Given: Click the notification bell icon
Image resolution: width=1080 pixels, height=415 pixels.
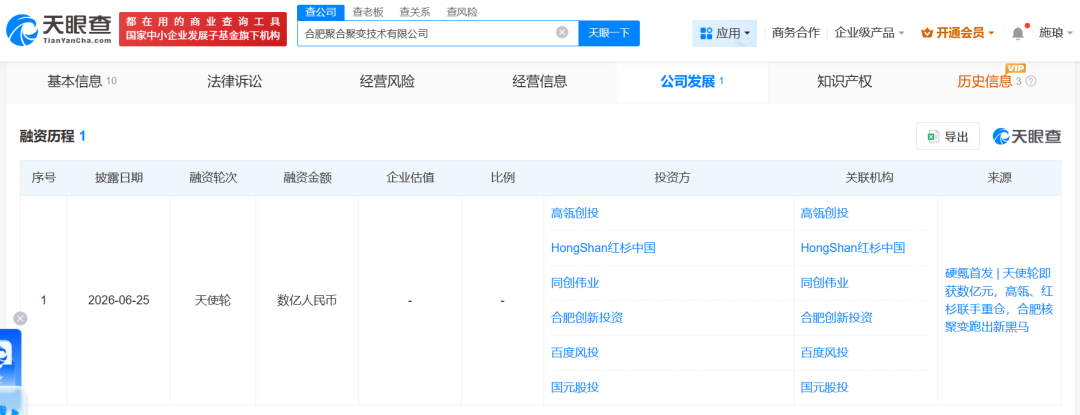Looking at the screenshot, I should click(1018, 33).
